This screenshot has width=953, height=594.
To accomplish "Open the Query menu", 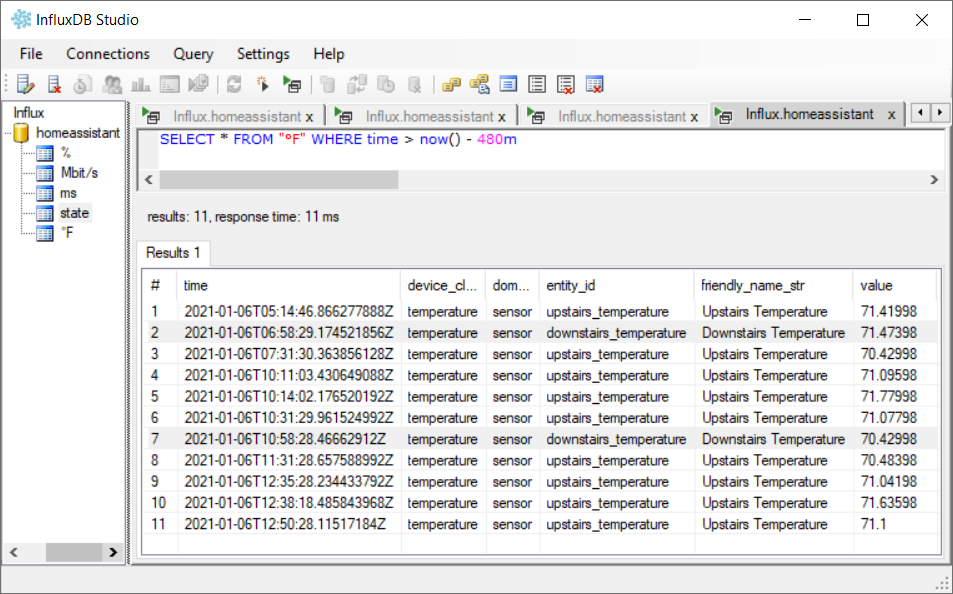I will tap(193, 54).
